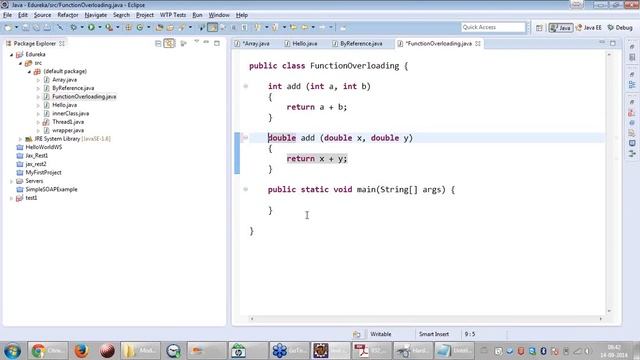Run the program with green play icon
The height and width of the screenshot is (360, 640).
click(91, 27)
